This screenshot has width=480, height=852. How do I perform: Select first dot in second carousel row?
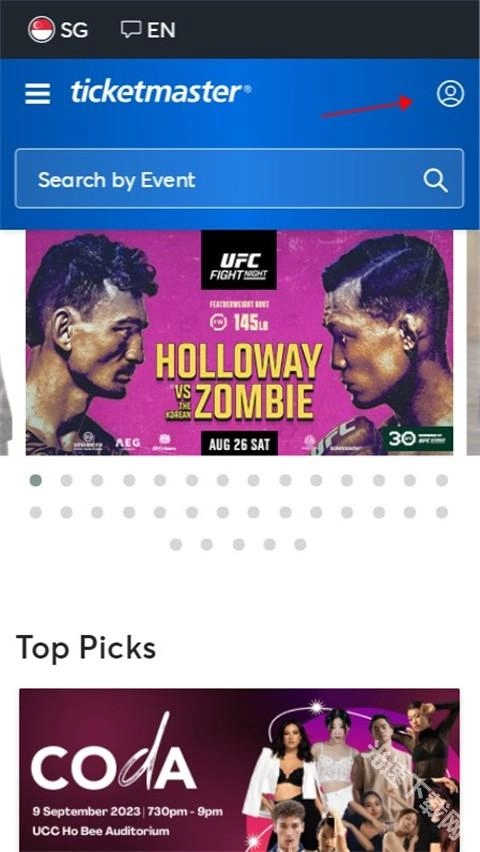[35, 512]
